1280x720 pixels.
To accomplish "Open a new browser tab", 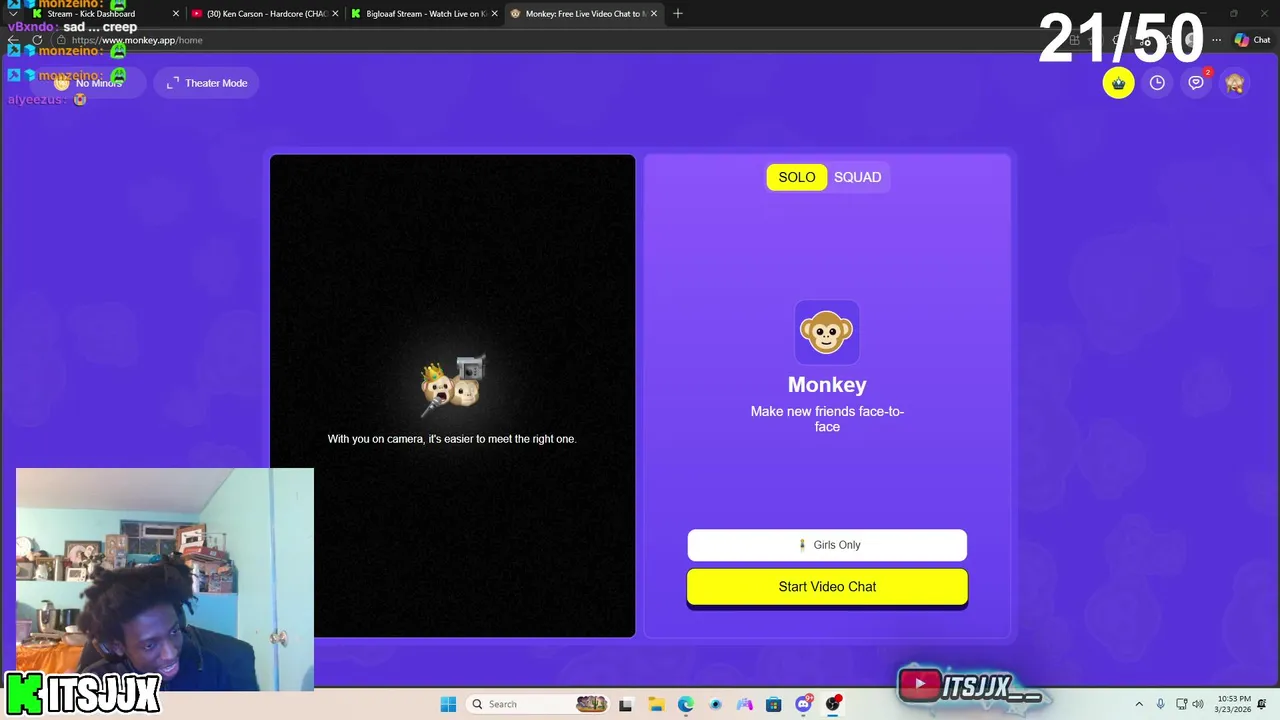I will tap(678, 14).
